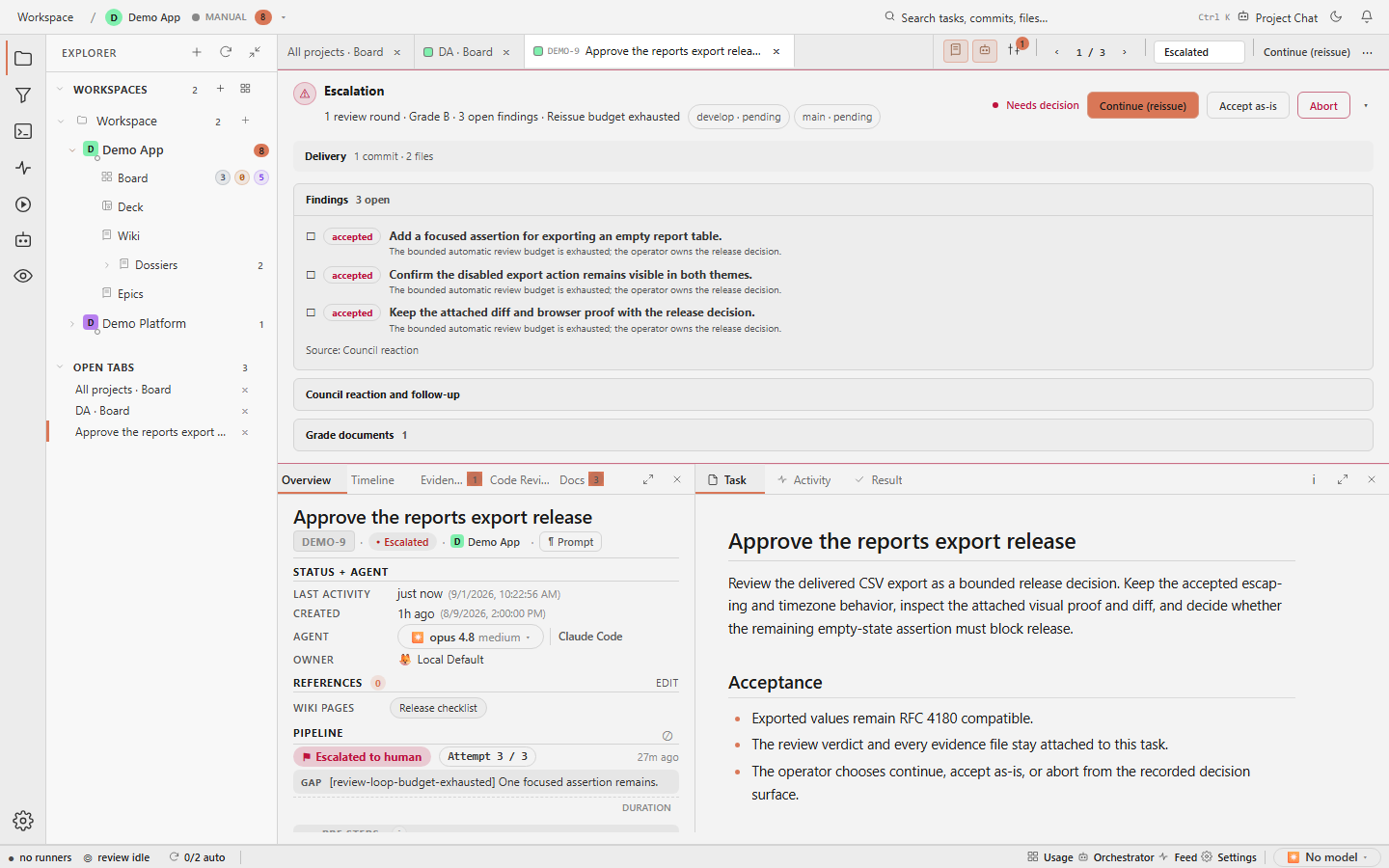The width and height of the screenshot is (1389, 868).
Task: Collapse the Demo App project tree
Action: click(x=72, y=149)
